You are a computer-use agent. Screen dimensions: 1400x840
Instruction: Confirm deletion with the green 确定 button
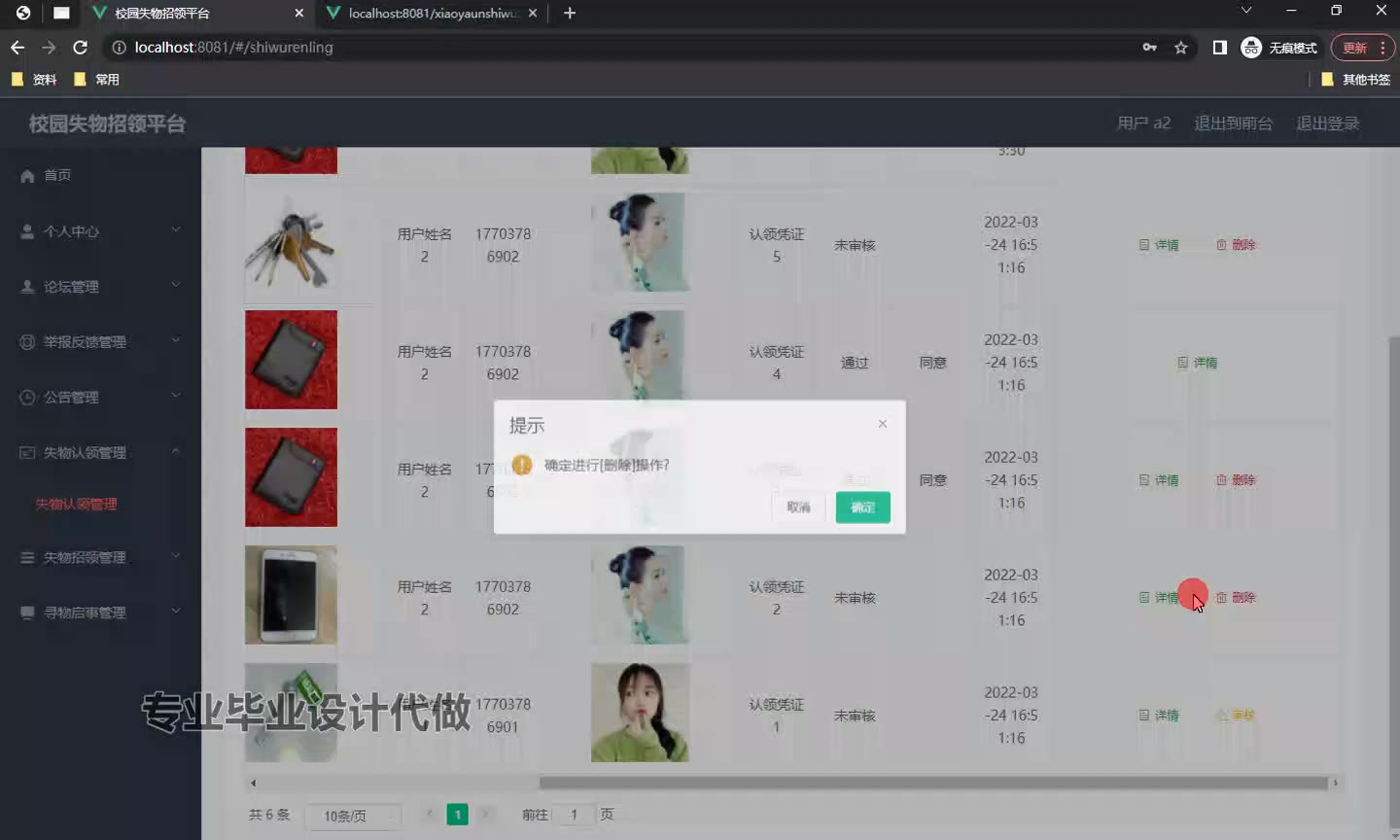coord(862,507)
